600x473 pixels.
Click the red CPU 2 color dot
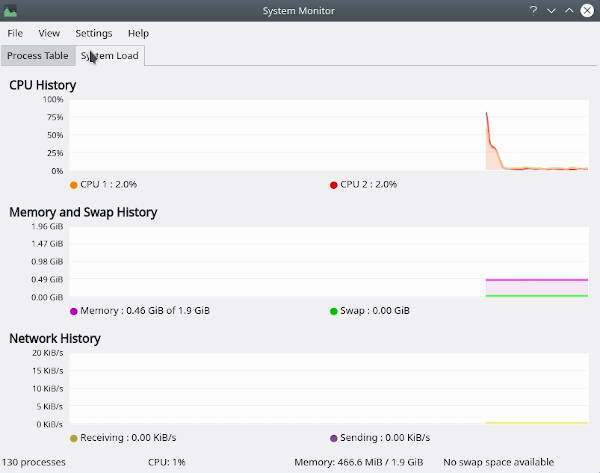[334, 185]
